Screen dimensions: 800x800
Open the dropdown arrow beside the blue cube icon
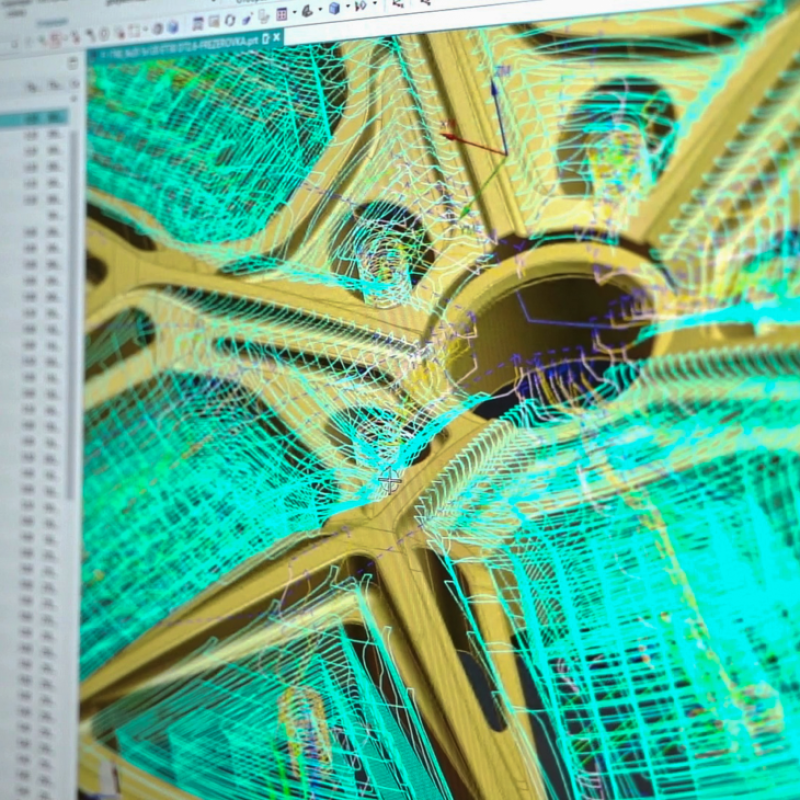pyautogui.click(x=346, y=8)
